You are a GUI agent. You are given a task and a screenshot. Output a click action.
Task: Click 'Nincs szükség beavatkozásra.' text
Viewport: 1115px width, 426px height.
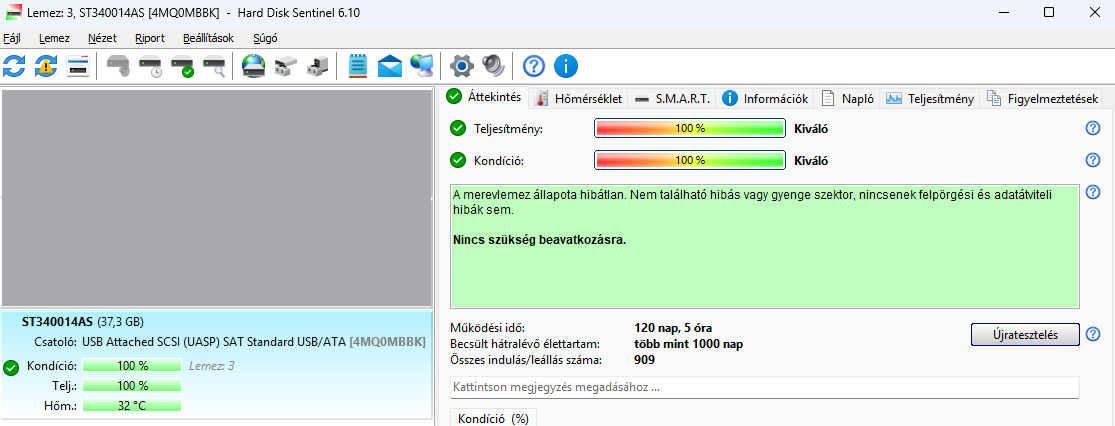click(540, 240)
